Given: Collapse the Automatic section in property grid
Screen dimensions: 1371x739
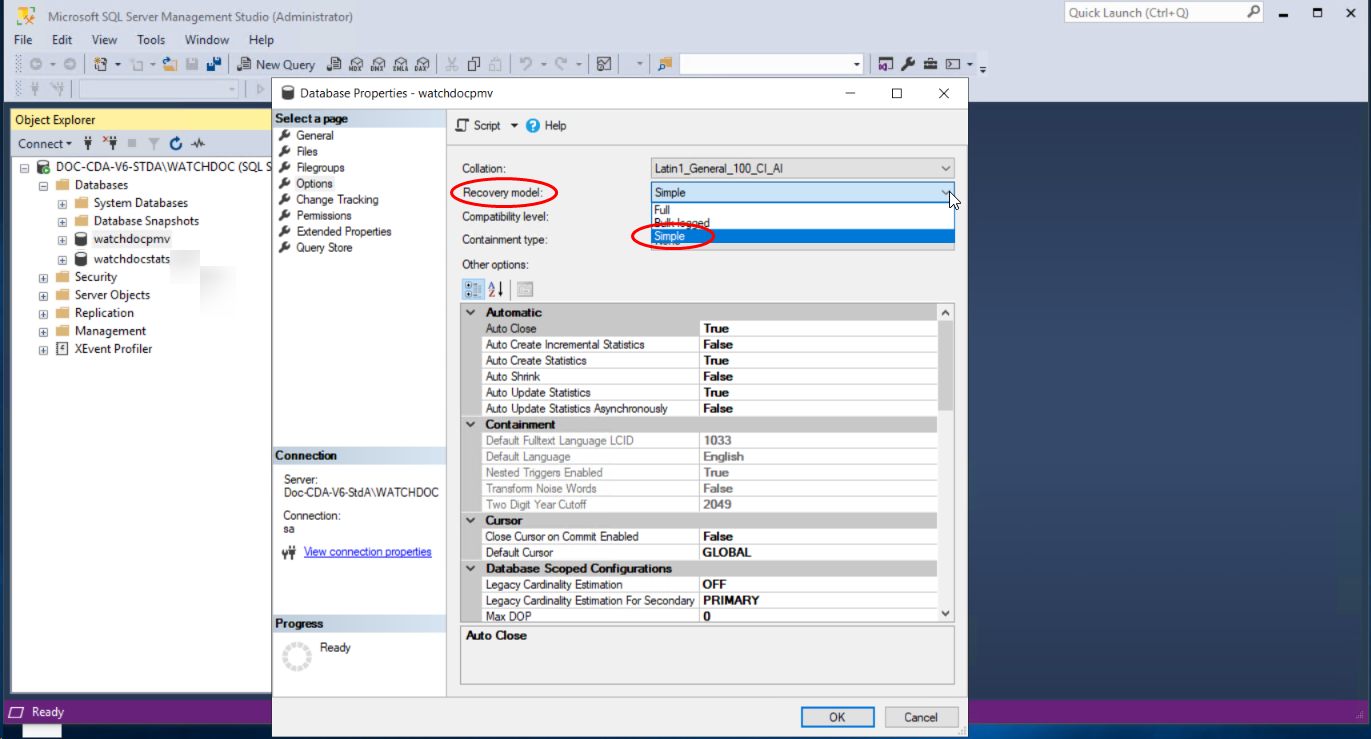Looking at the screenshot, I should (x=471, y=313).
